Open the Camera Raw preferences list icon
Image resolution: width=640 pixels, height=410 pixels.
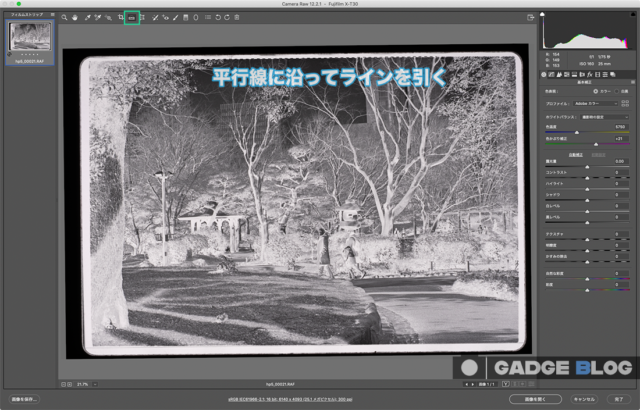pos(208,17)
